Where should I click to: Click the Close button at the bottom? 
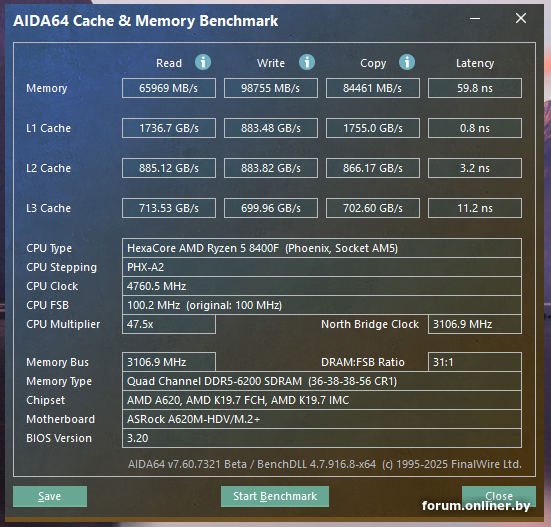(x=499, y=496)
